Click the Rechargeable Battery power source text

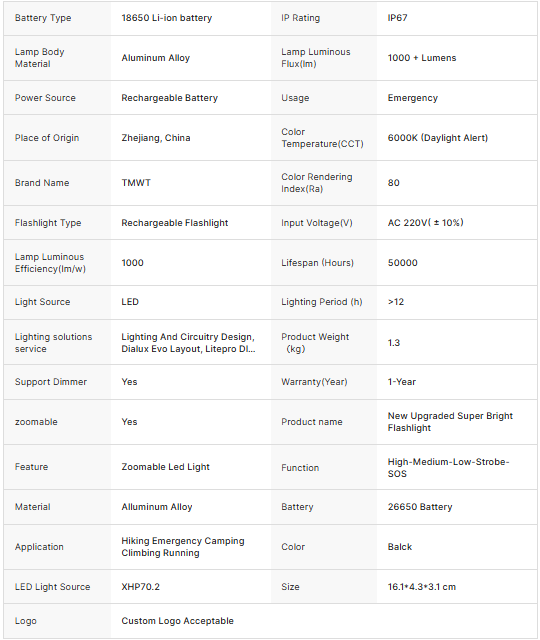click(169, 98)
